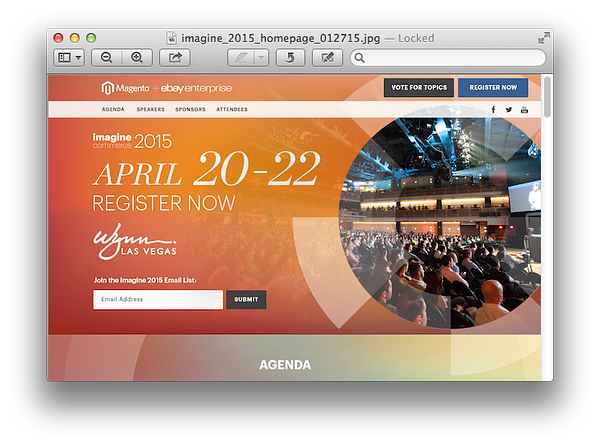The height and width of the screenshot is (446, 600).
Task: Open the AGENDA nav item
Action: (x=113, y=109)
